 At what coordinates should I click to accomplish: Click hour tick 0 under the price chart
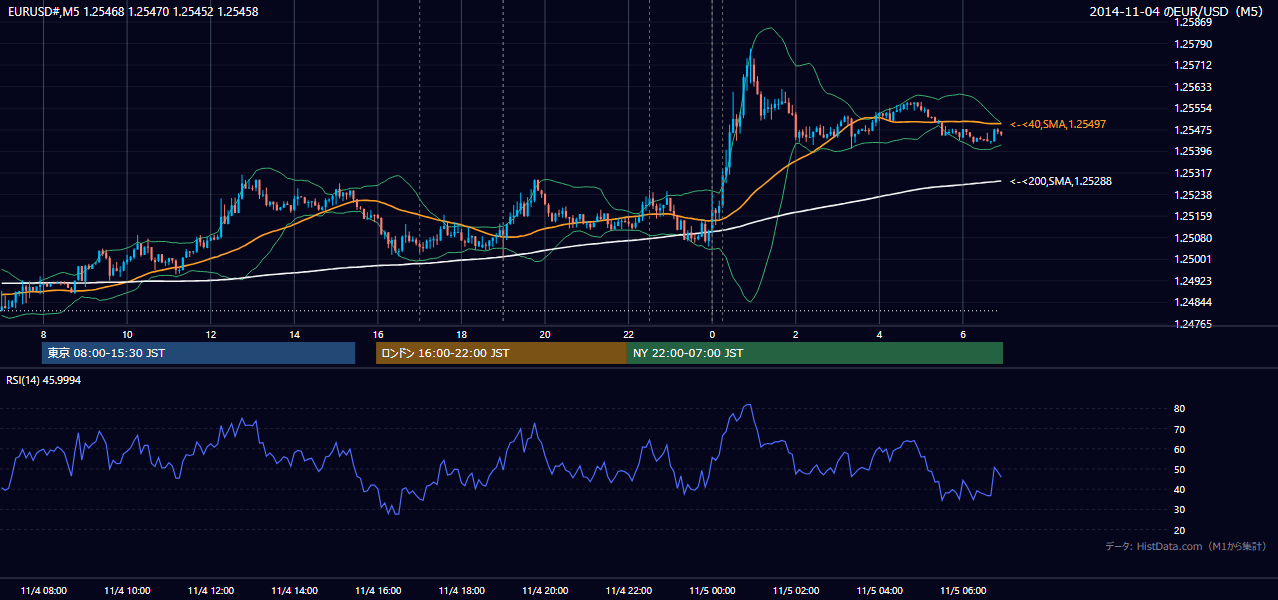712,334
